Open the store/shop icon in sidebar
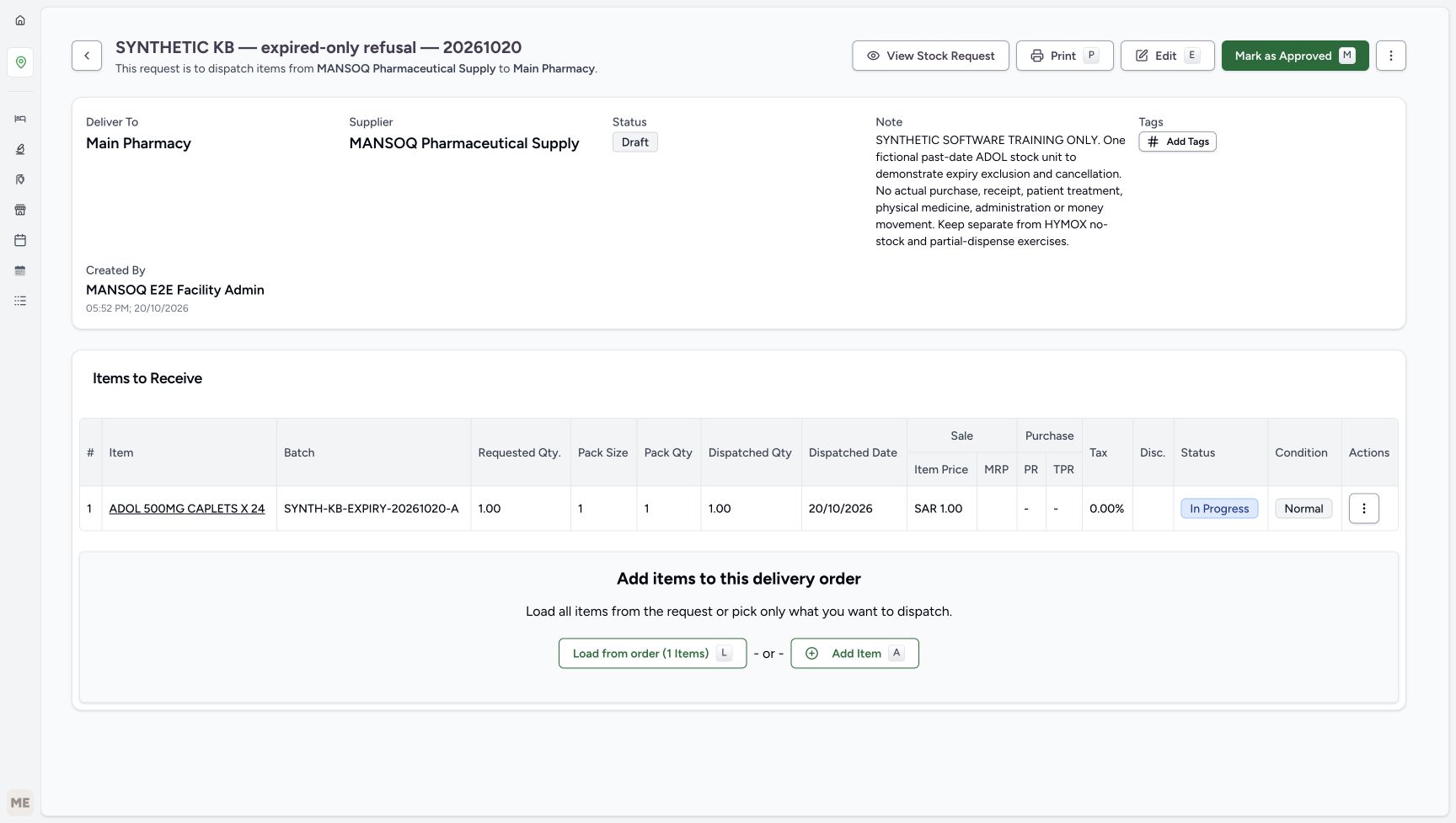Viewport: 1456px width, 823px height. point(20,210)
